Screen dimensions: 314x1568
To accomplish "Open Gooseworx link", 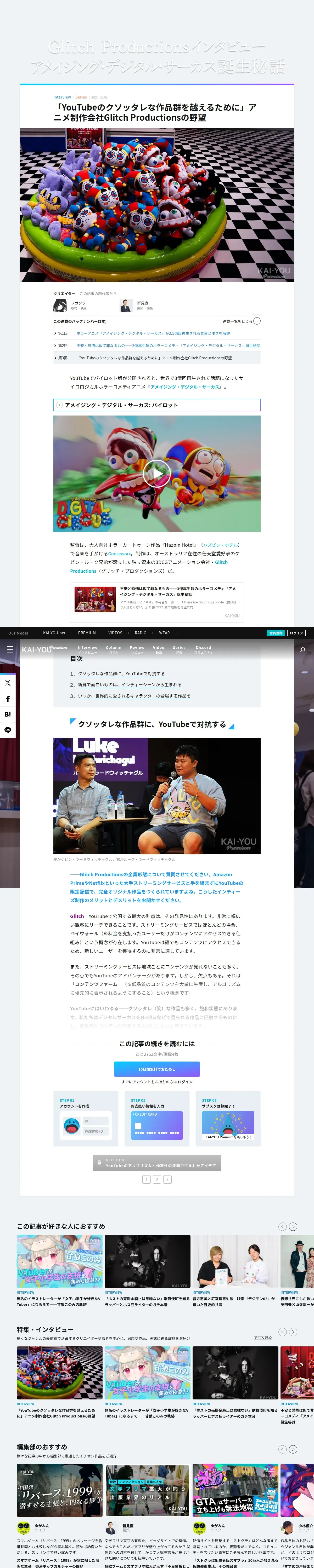I will (x=120, y=554).
